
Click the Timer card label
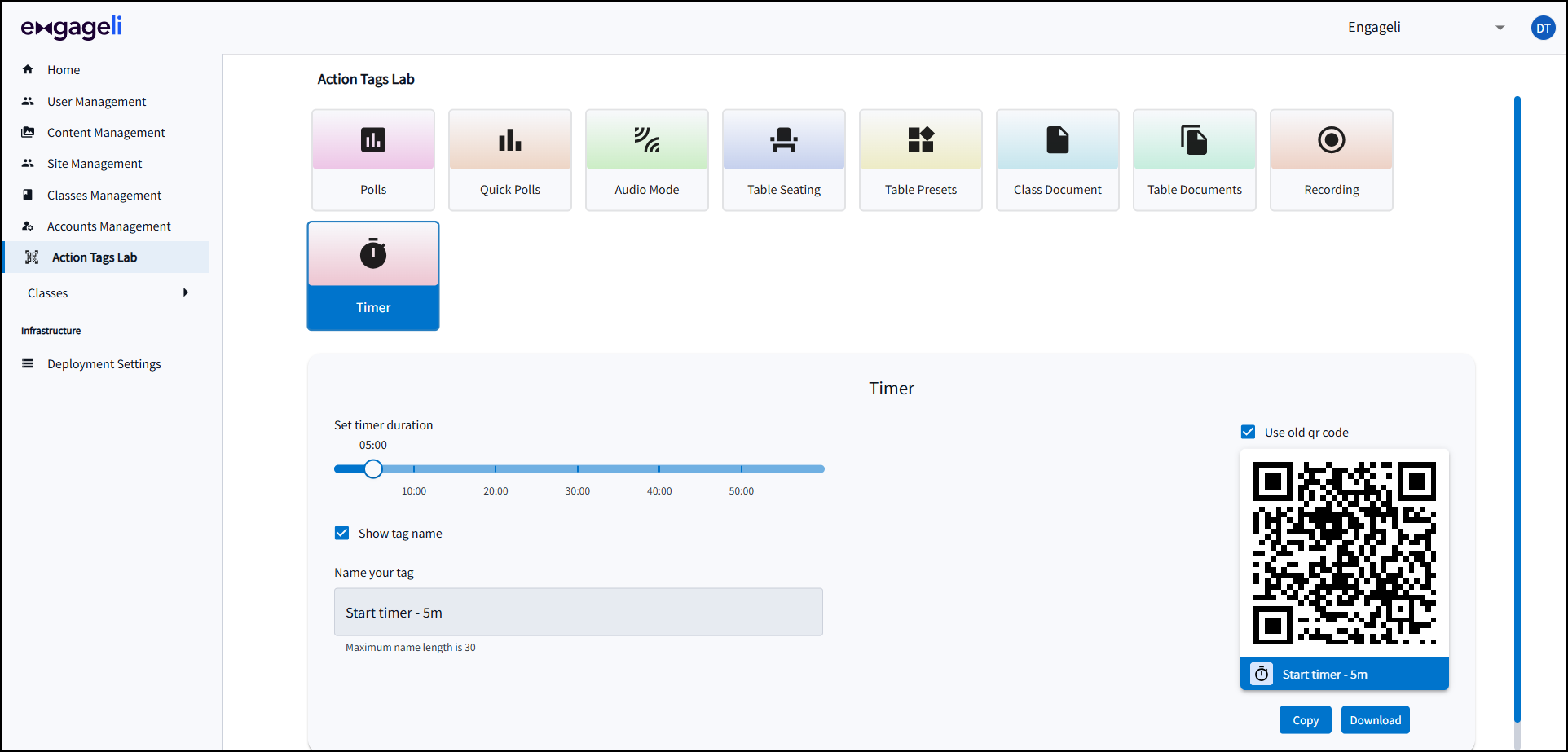click(x=373, y=307)
